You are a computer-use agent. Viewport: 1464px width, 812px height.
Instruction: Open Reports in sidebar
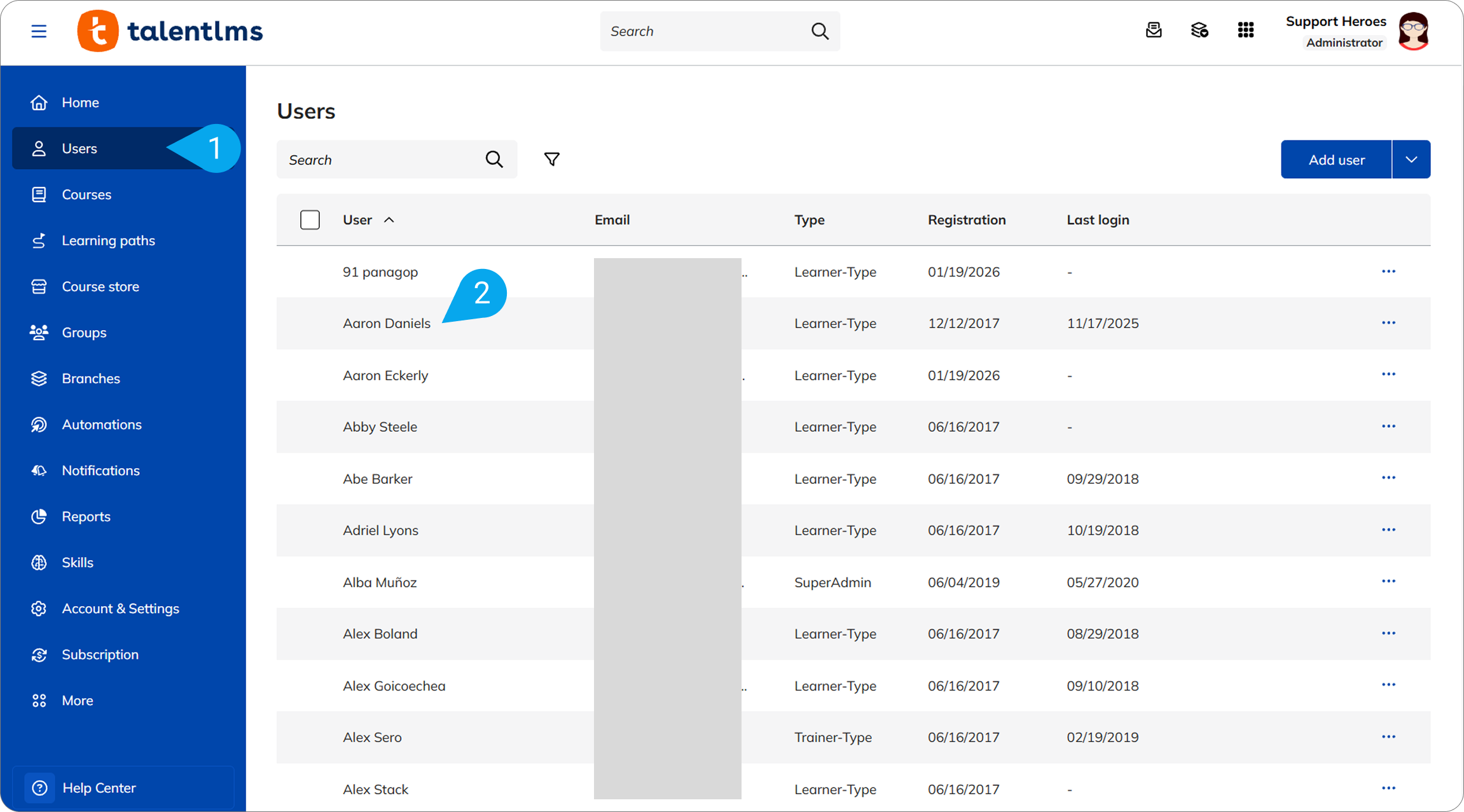pos(123,516)
